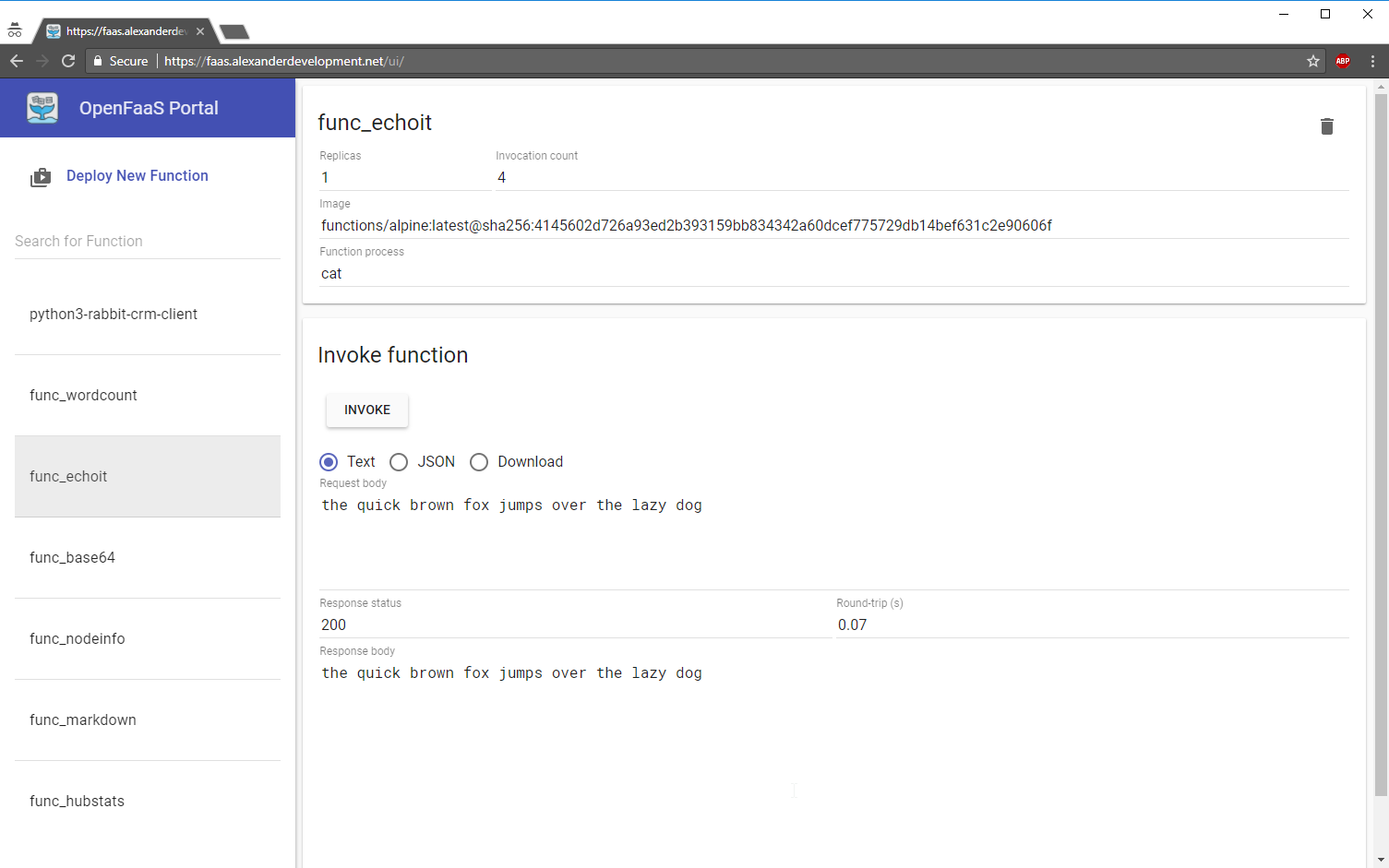Open the Chrome three-dot menu
Image resolution: width=1389 pixels, height=868 pixels.
pyautogui.click(x=1372, y=61)
